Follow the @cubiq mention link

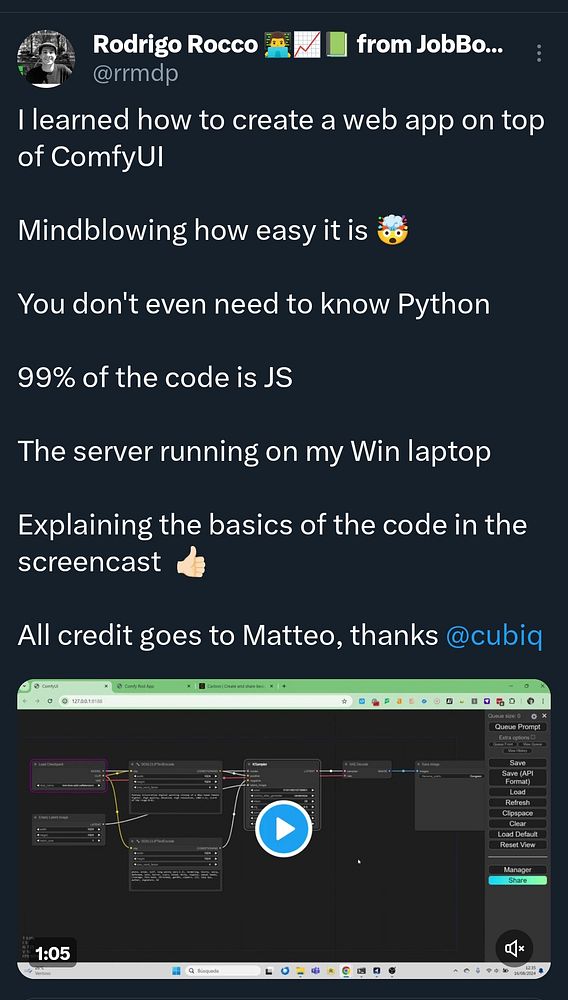click(495, 635)
